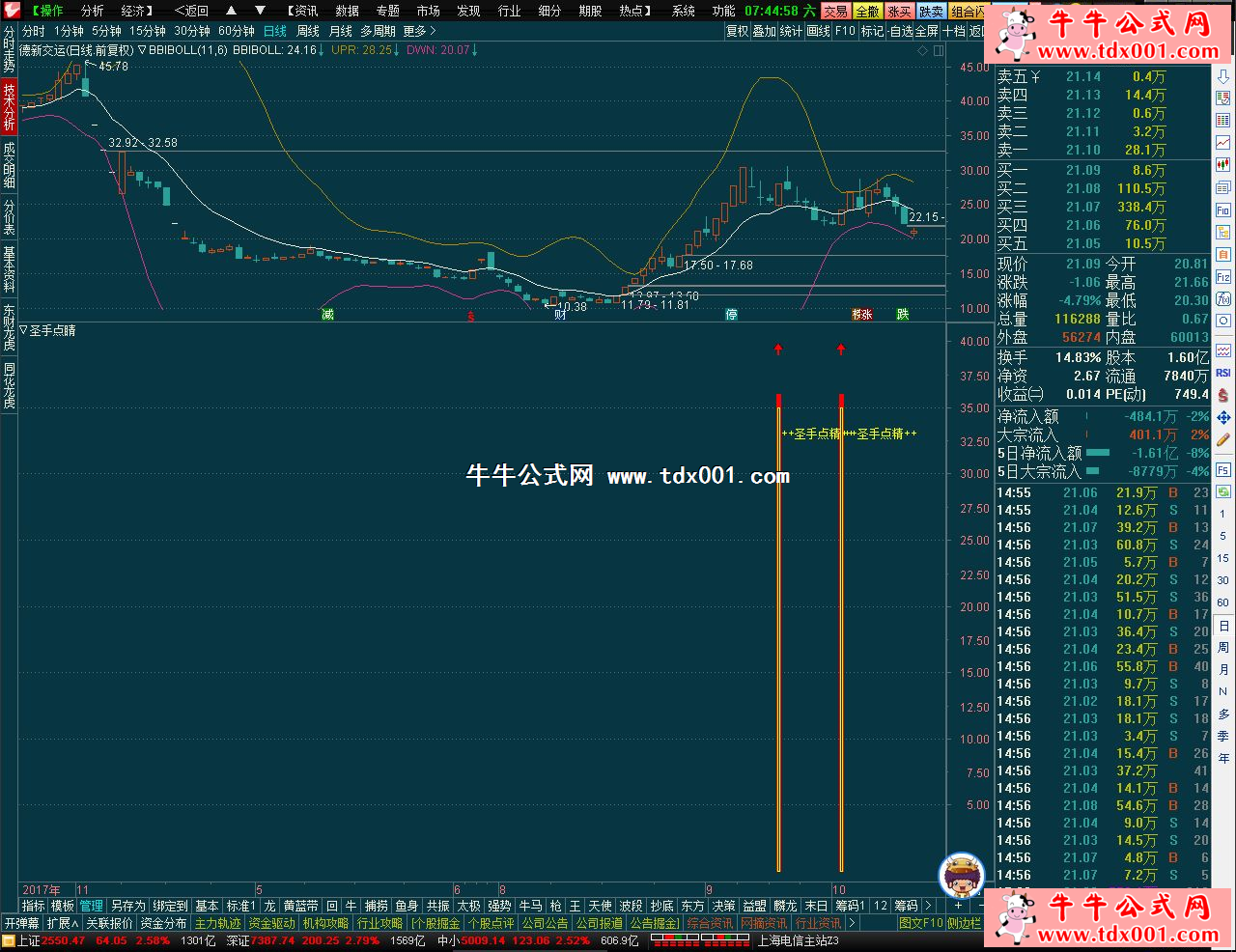Open the formula fx icon in right sidebar
The height and width of the screenshot is (952, 1236).
1223,298
